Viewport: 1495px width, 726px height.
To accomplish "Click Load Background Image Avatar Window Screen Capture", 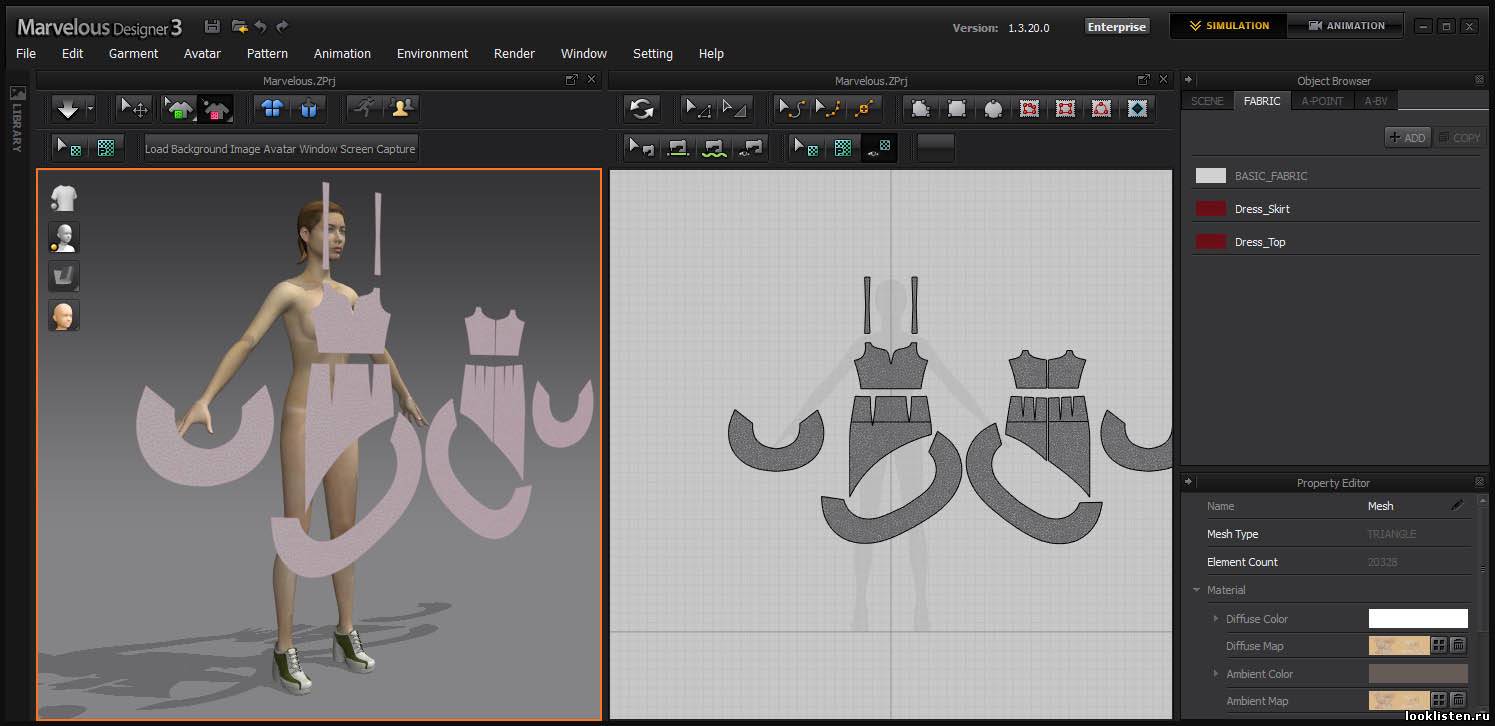I will pyautogui.click(x=280, y=149).
